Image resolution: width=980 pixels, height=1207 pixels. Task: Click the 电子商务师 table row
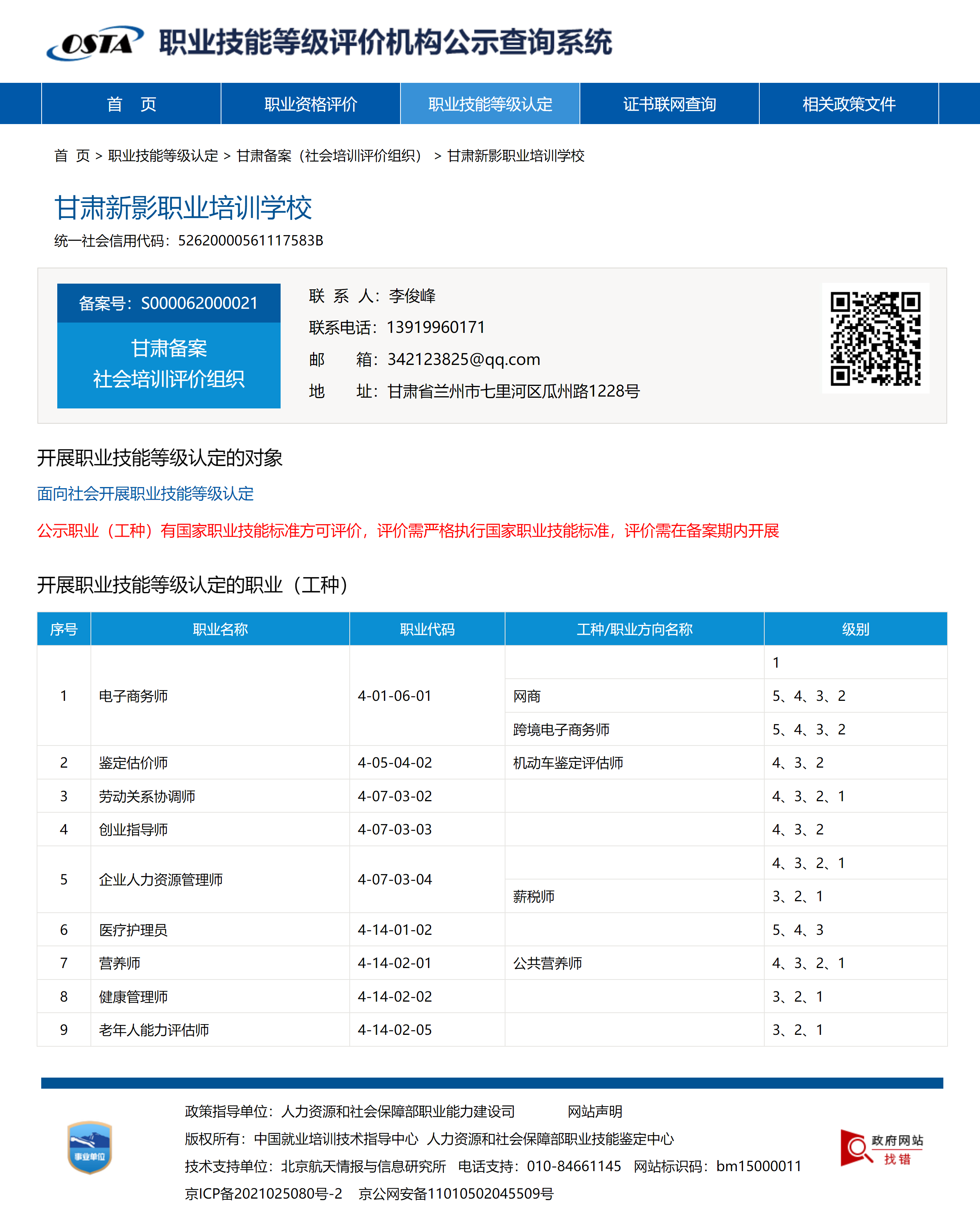pyautogui.click(x=133, y=695)
